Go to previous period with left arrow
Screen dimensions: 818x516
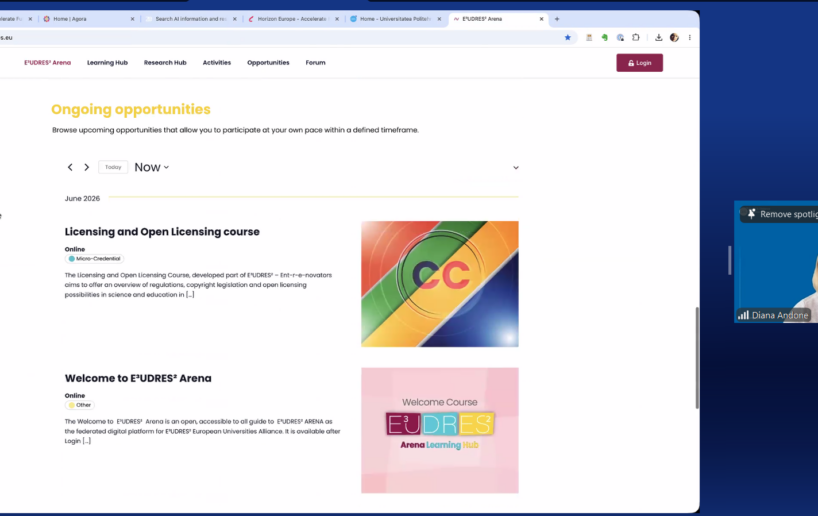click(x=70, y=167)
